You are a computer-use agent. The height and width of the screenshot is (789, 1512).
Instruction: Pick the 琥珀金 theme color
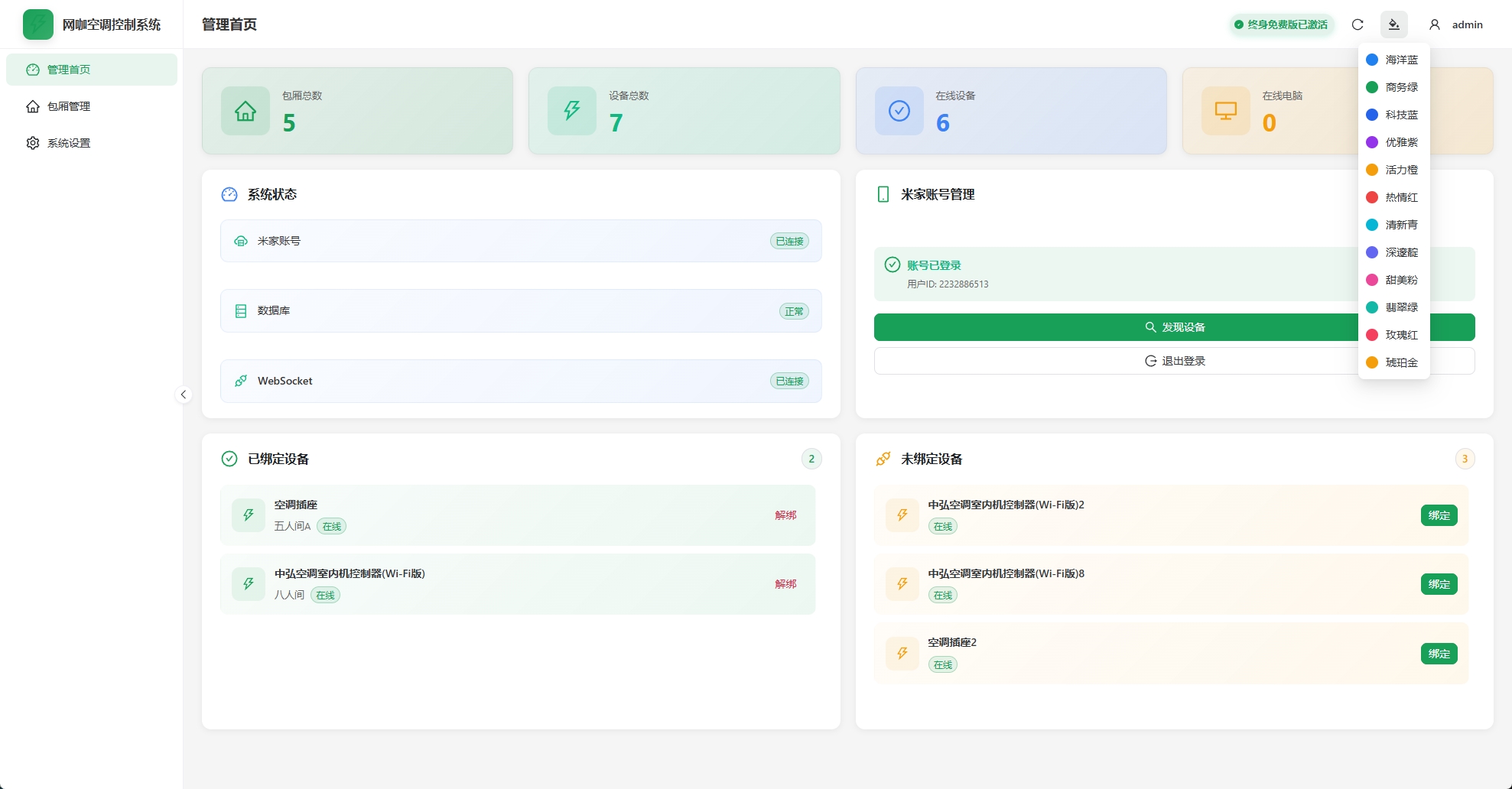tap(1393, 362)
